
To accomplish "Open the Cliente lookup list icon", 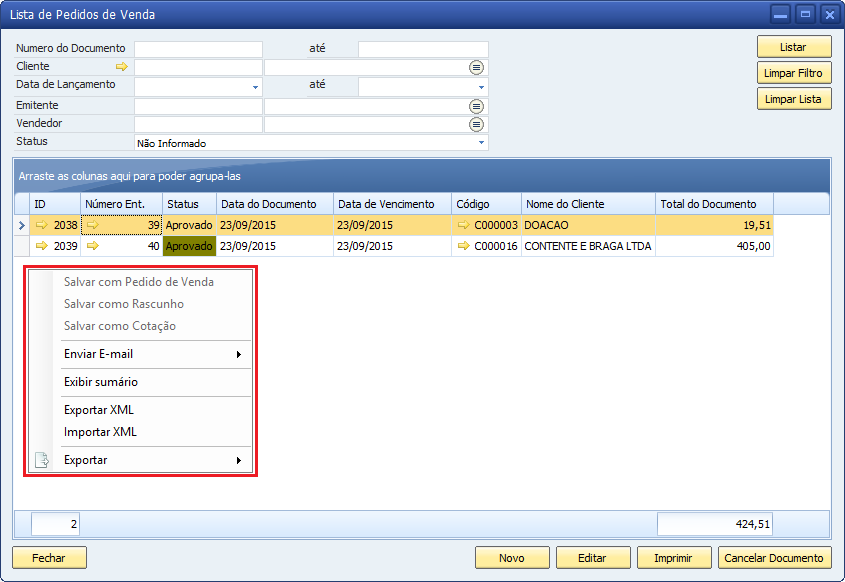I will pos(476,67).
